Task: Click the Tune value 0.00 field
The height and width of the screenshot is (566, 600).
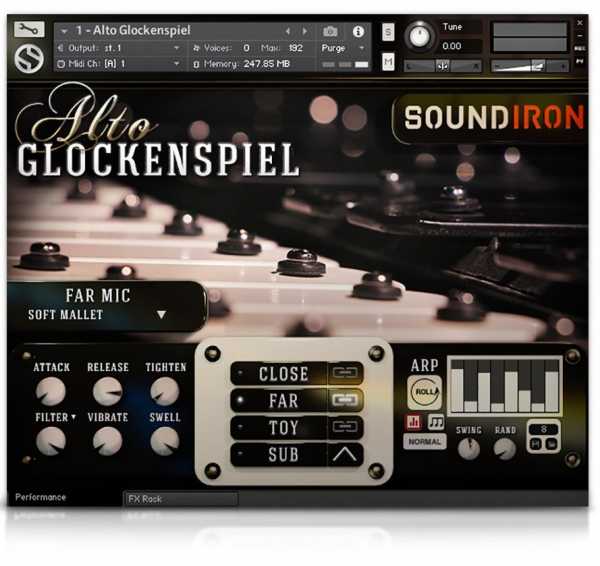Action: tap(452, 46)
